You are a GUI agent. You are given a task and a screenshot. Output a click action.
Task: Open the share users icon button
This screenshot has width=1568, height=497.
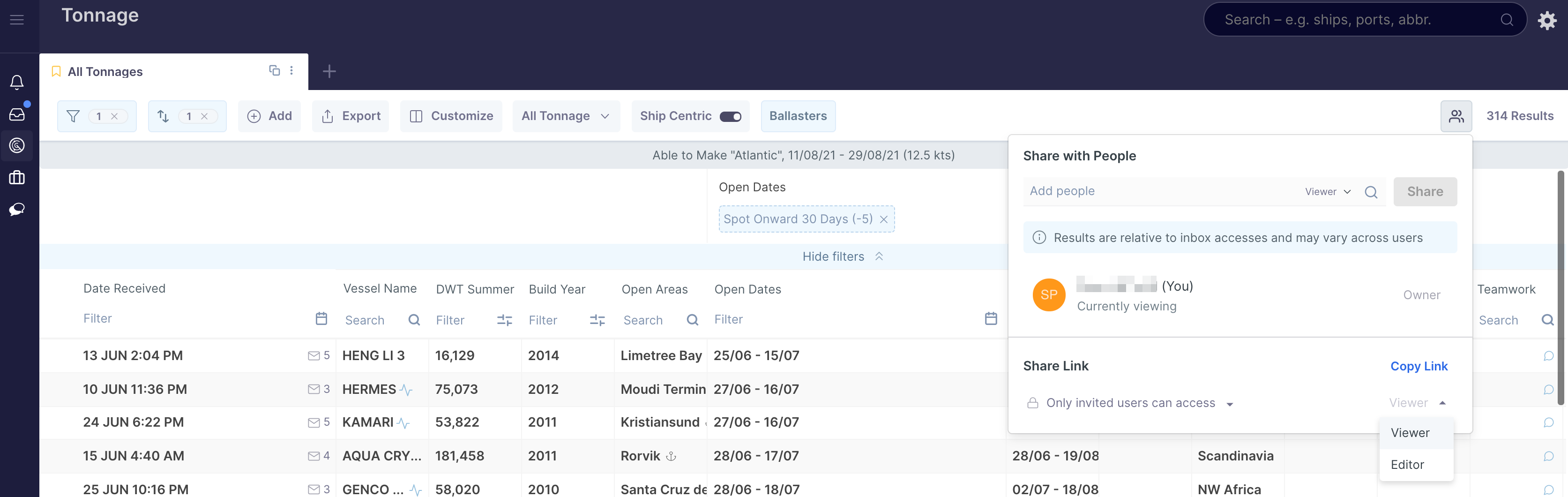tap(1456, 116)
